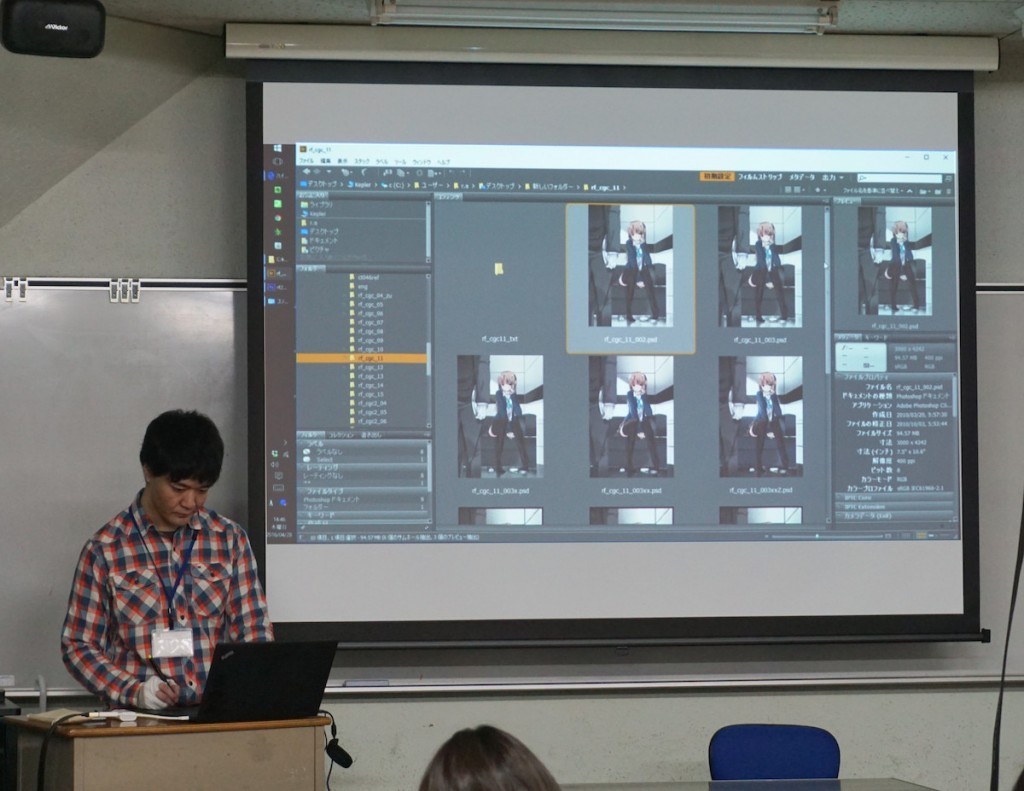Viewport: 1024px width, 791px height.
Task: Click the return to Photoshop boomerang icon
Action: (364, 172)
